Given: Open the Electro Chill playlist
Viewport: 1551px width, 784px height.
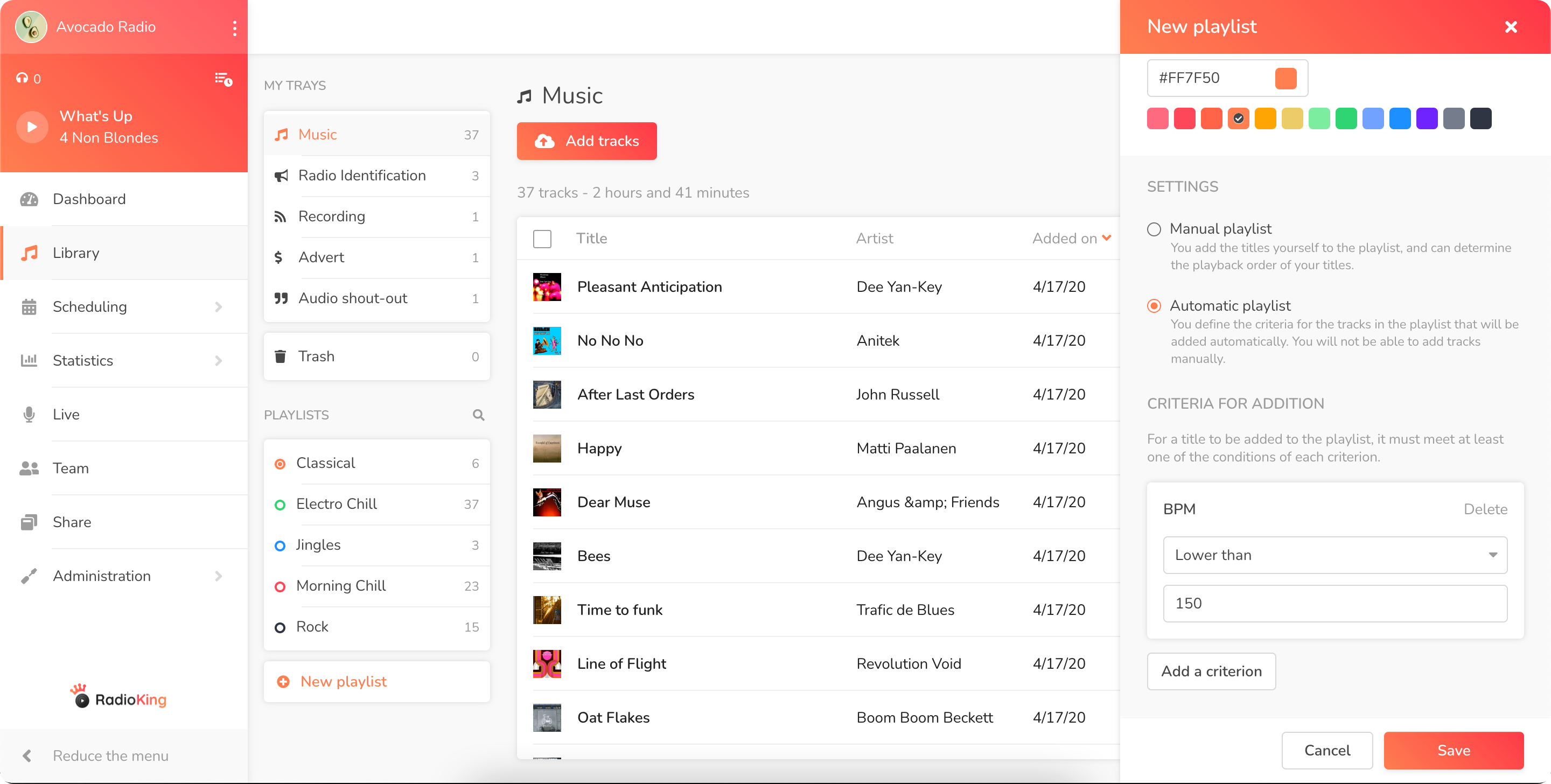Looking at the screenshot, I should pyautogui.click(x=376, y=504).
